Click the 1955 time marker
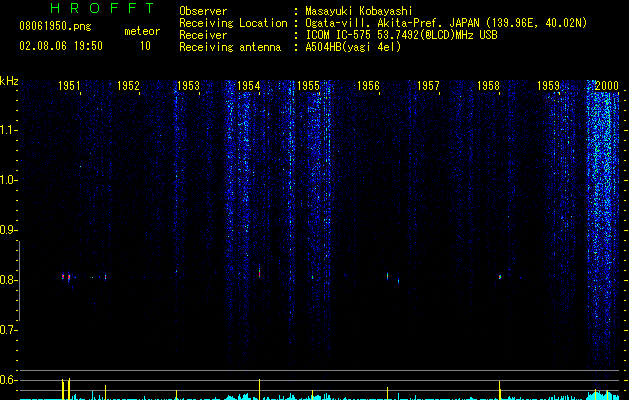Viewport: 629px width, 400px height. (x=308, y=86)
